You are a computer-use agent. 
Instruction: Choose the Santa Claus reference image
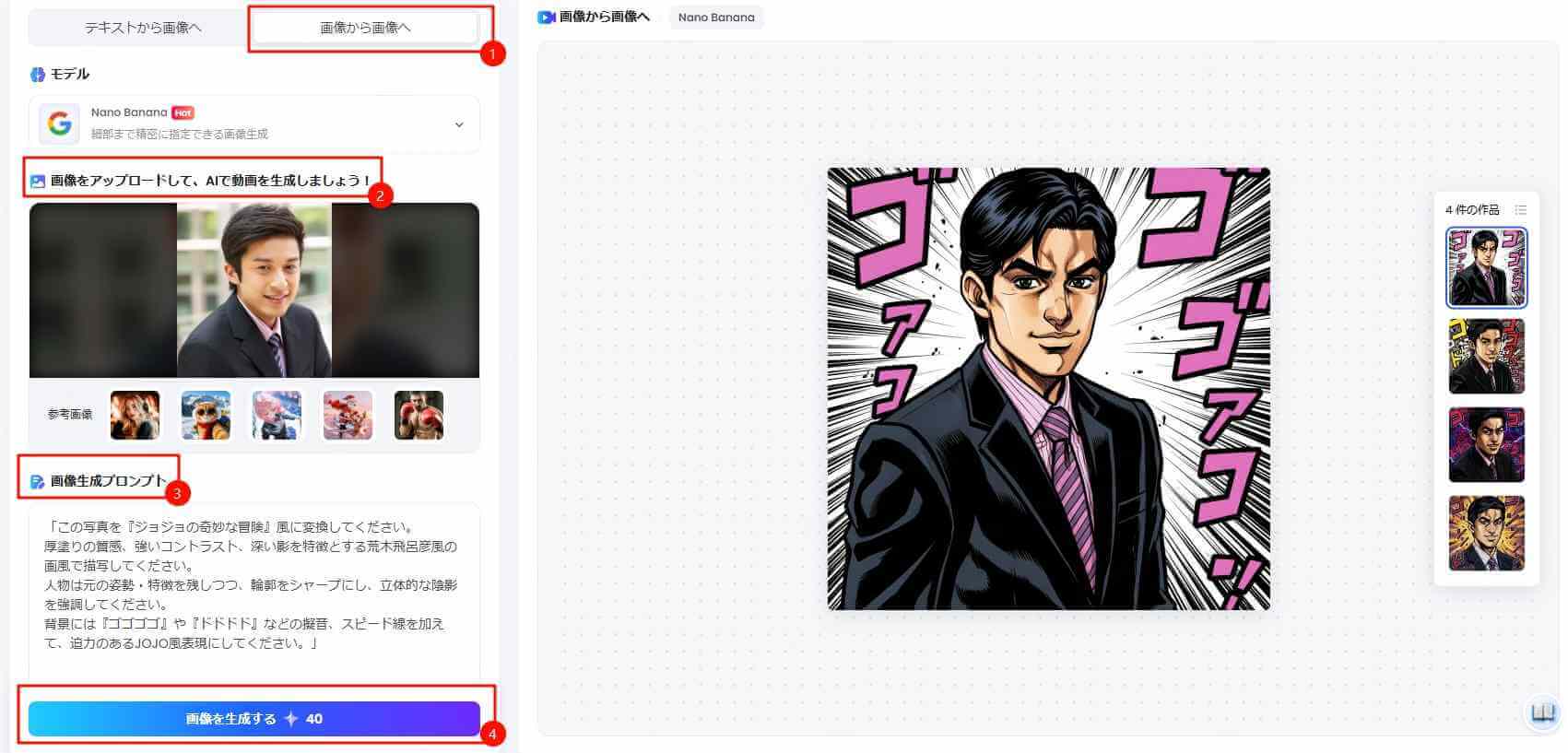tap(348, 415)
